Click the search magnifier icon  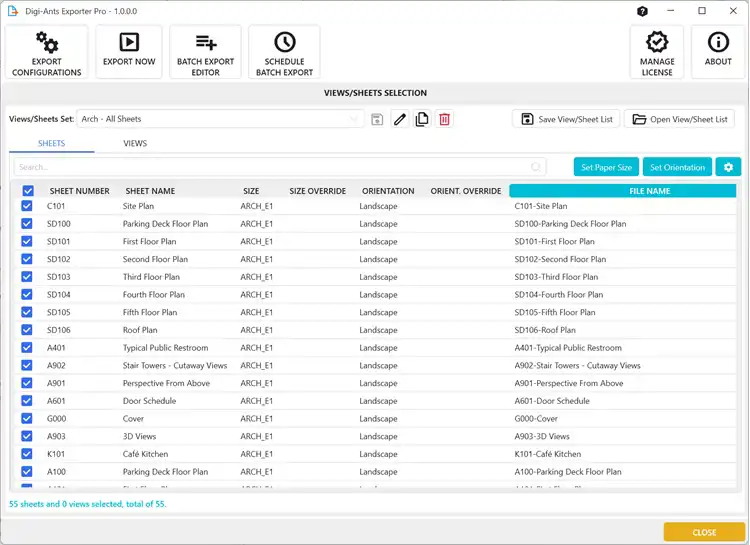tap(536, 167)
